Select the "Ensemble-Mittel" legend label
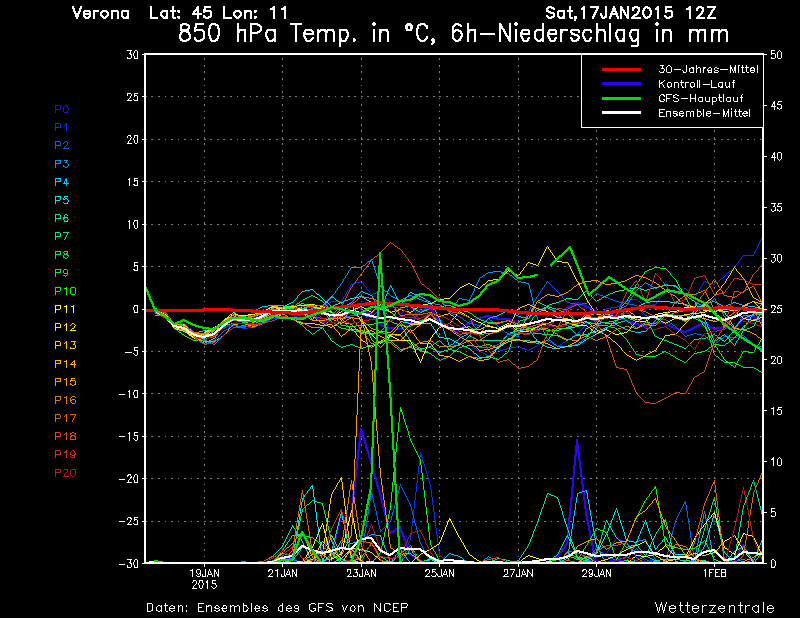 point(704,113)
